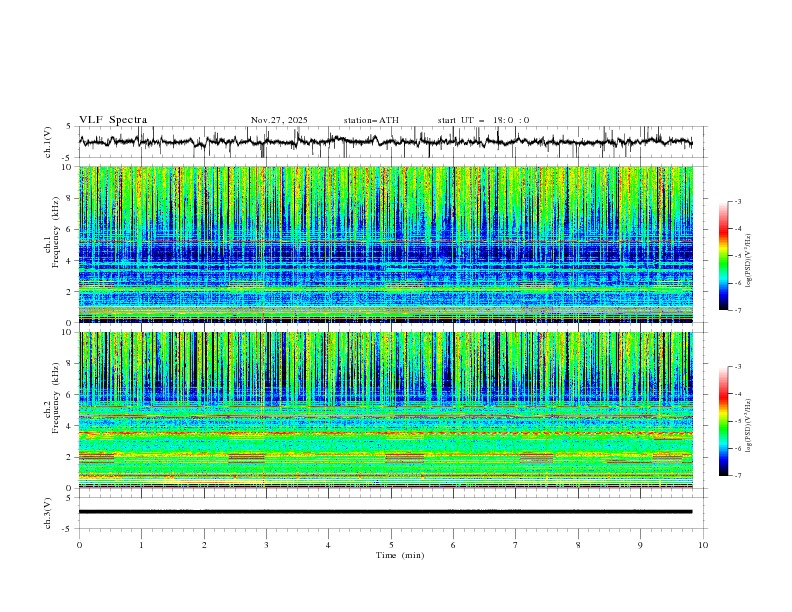The height and width of the screenshot is (612, 792).
Task: Click the lower colorbar's log(PSD) label
Action: [x=749, y=425]
